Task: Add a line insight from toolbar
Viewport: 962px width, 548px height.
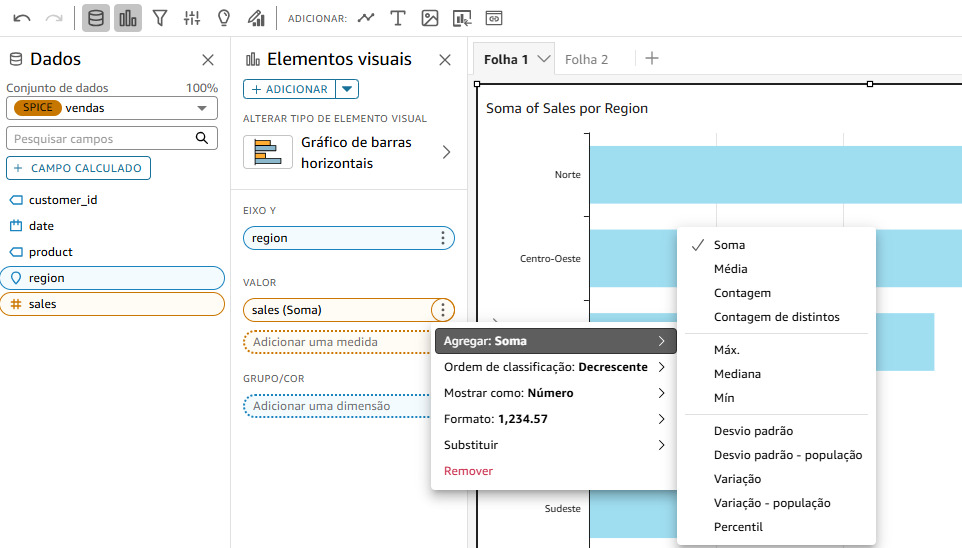Action: (366, 18)
